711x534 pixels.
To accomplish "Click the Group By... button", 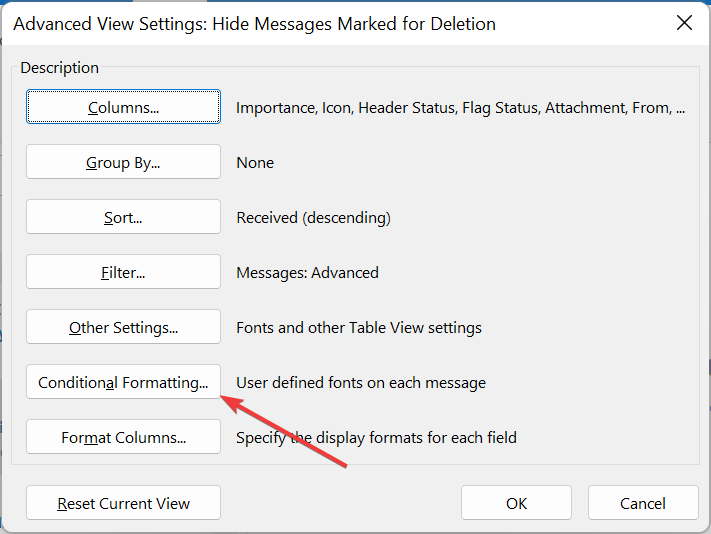I will tap(123, 162).
